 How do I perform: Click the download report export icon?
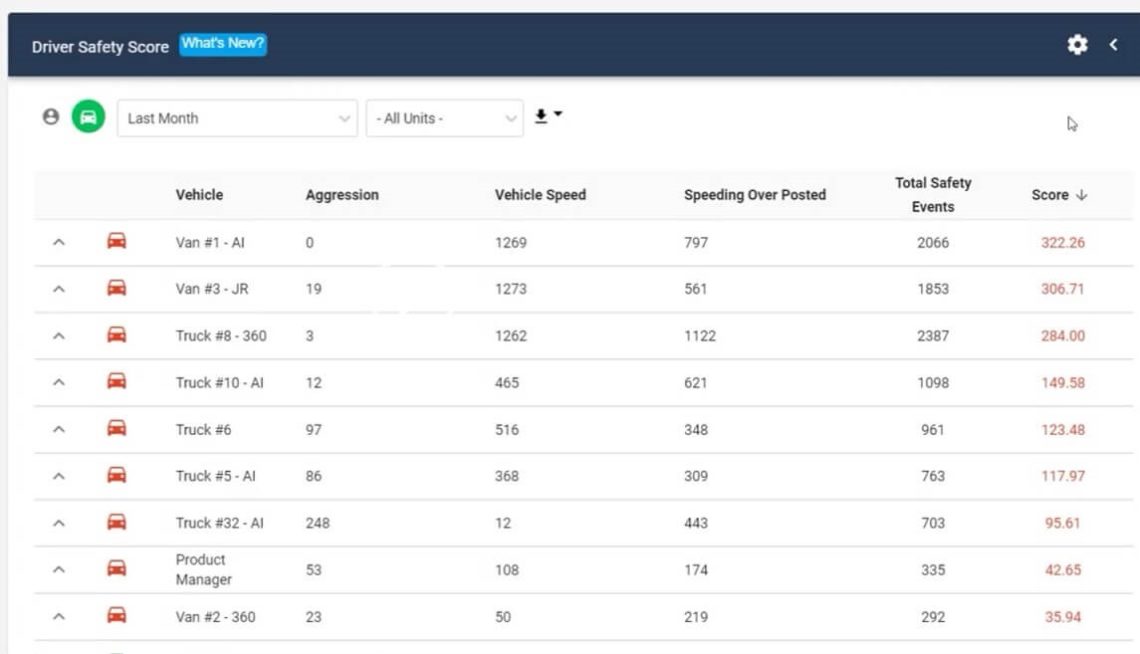(539, 117)
